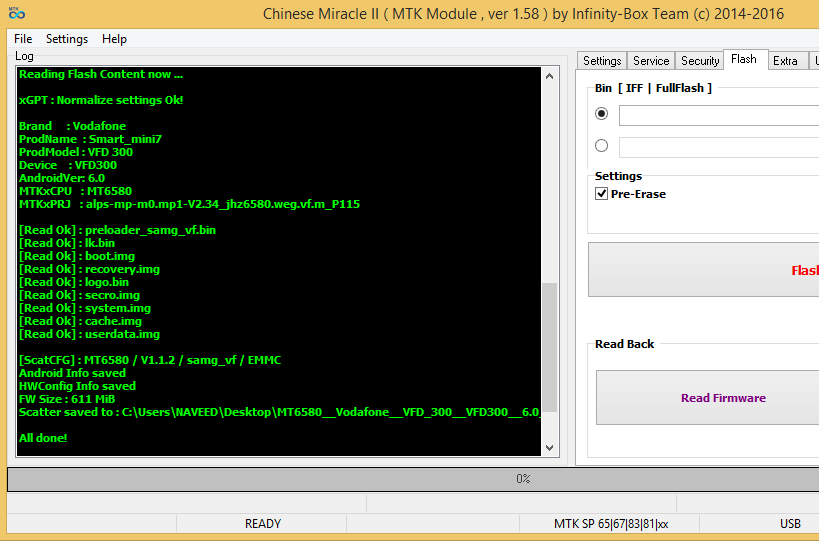Click the log scrollbar up arrow
This screenshot has width=819, height=541.
click(x=549, y=76)
